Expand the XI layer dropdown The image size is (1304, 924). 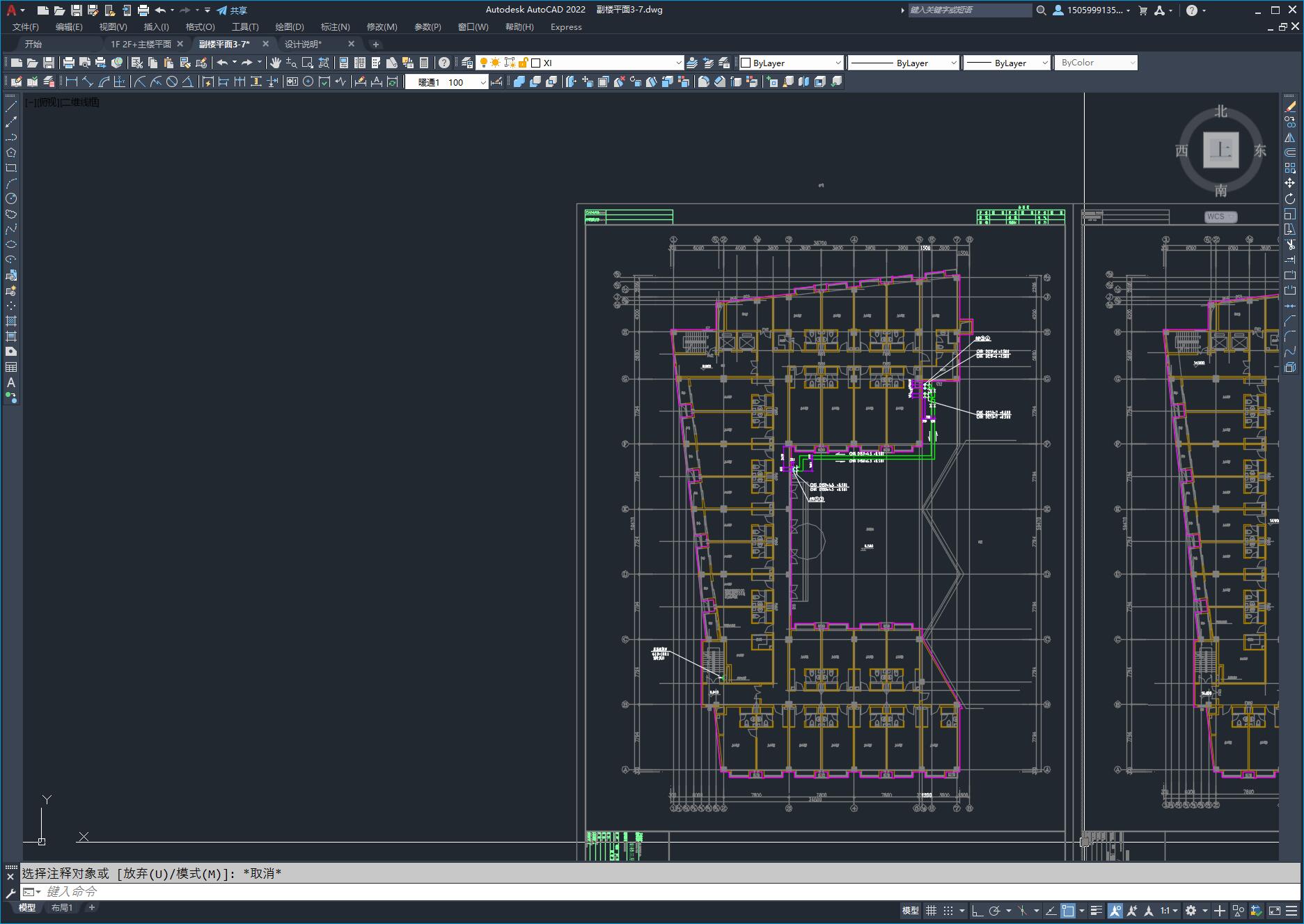678,63
